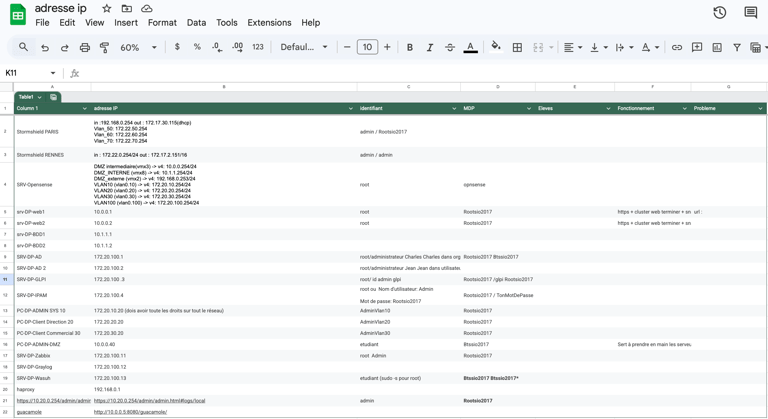This screenshot has height=419, width=768.
Task: Open table views icon in toolbar
Action: tap(757, 48)
